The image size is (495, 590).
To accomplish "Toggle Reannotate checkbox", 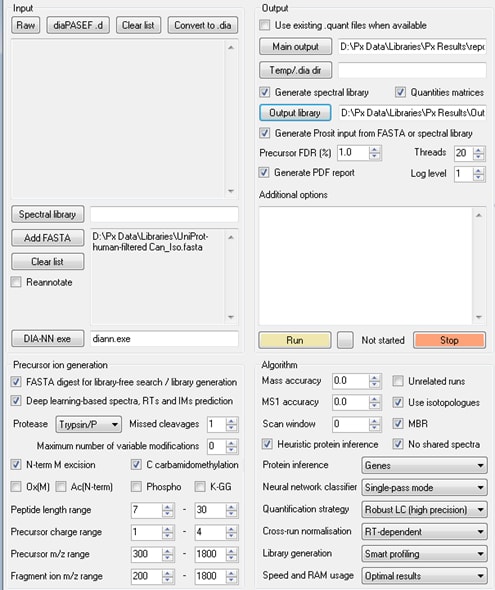I will (x=16, y=282).
